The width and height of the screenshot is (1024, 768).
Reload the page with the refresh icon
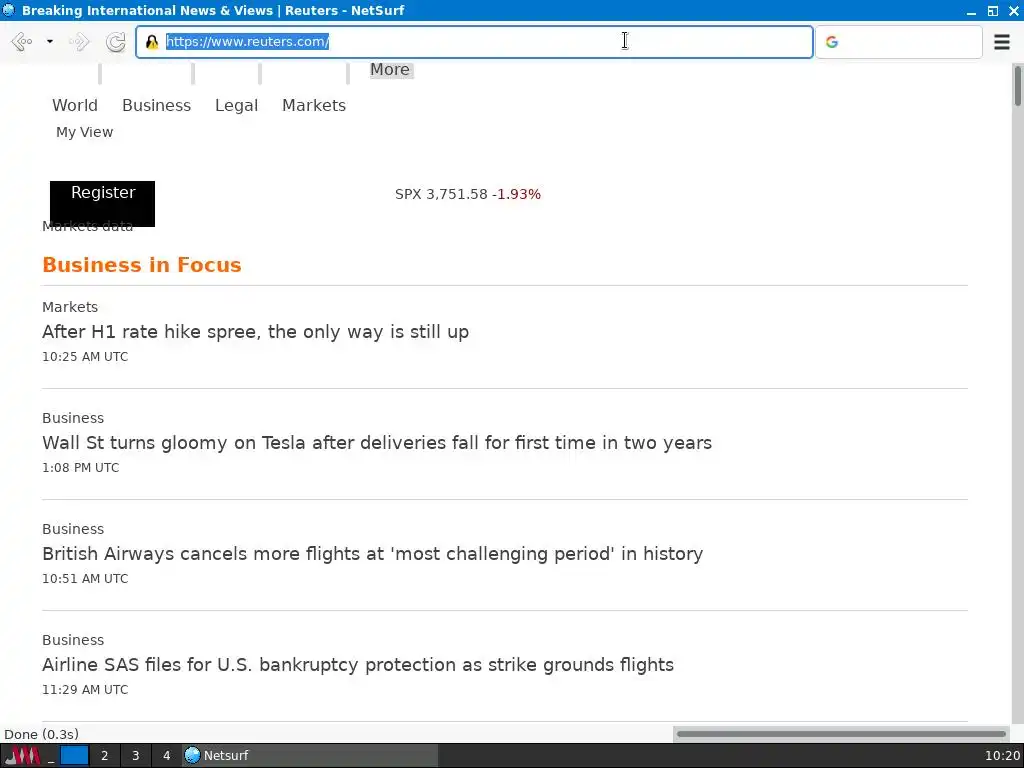click(116, 42)
